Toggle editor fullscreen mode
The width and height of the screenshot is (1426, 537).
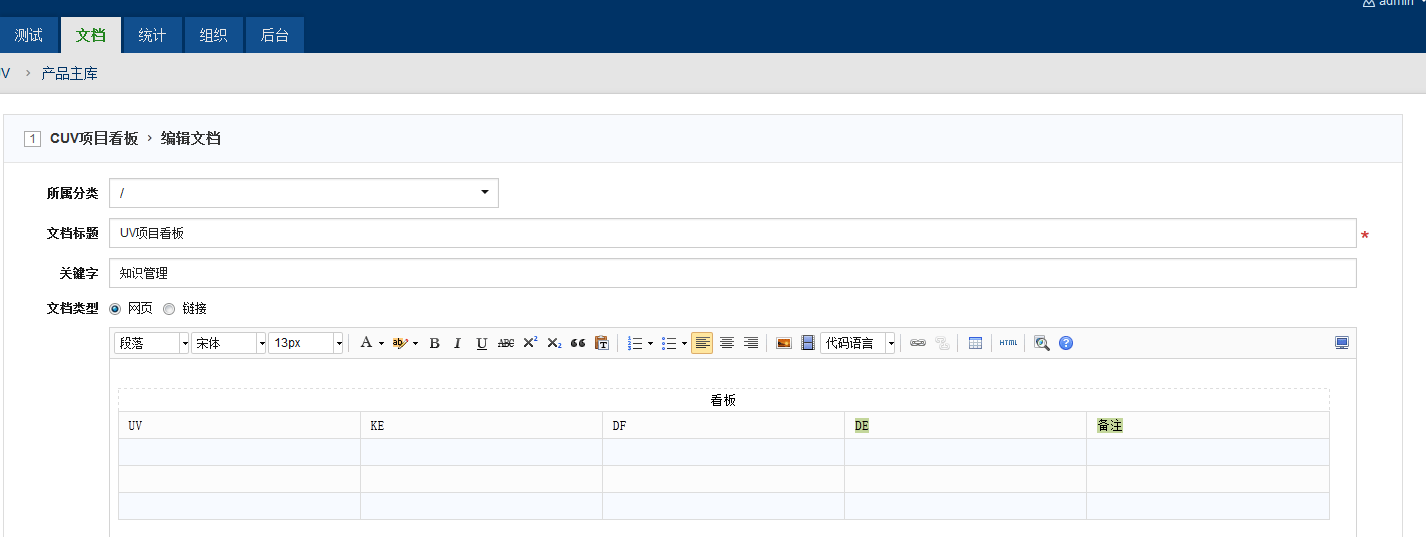[1342, 343]
